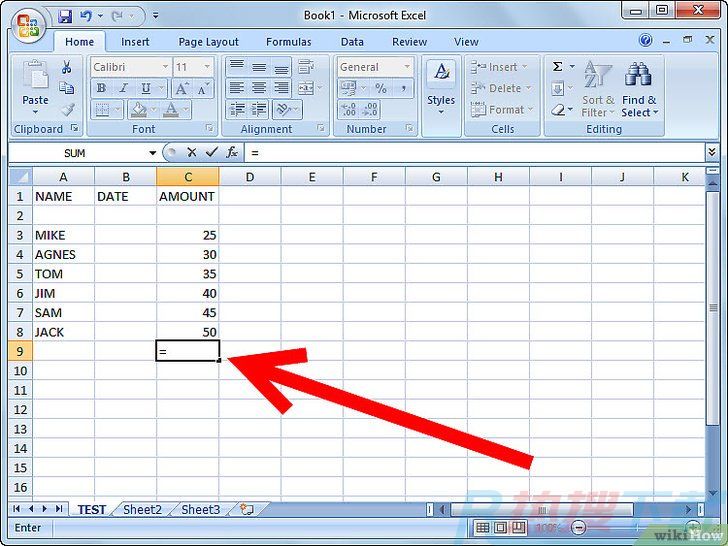Decrease font size with Shrink Font
Viewport: 728px width, 546px height.
[x=203, y=88]
